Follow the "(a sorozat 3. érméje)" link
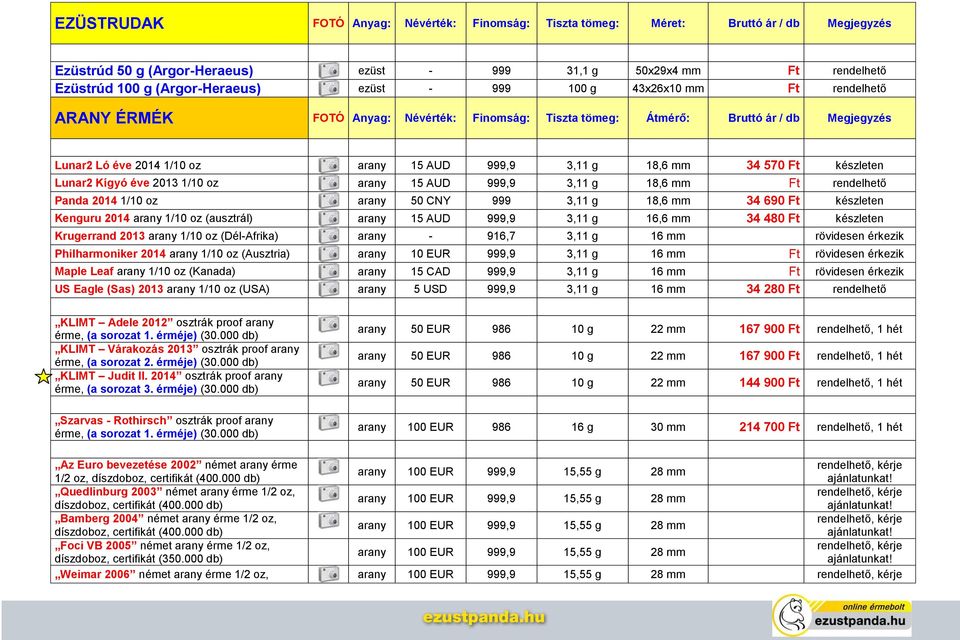The height and width of the screenshot is (640, 960). tap(142, 389)
